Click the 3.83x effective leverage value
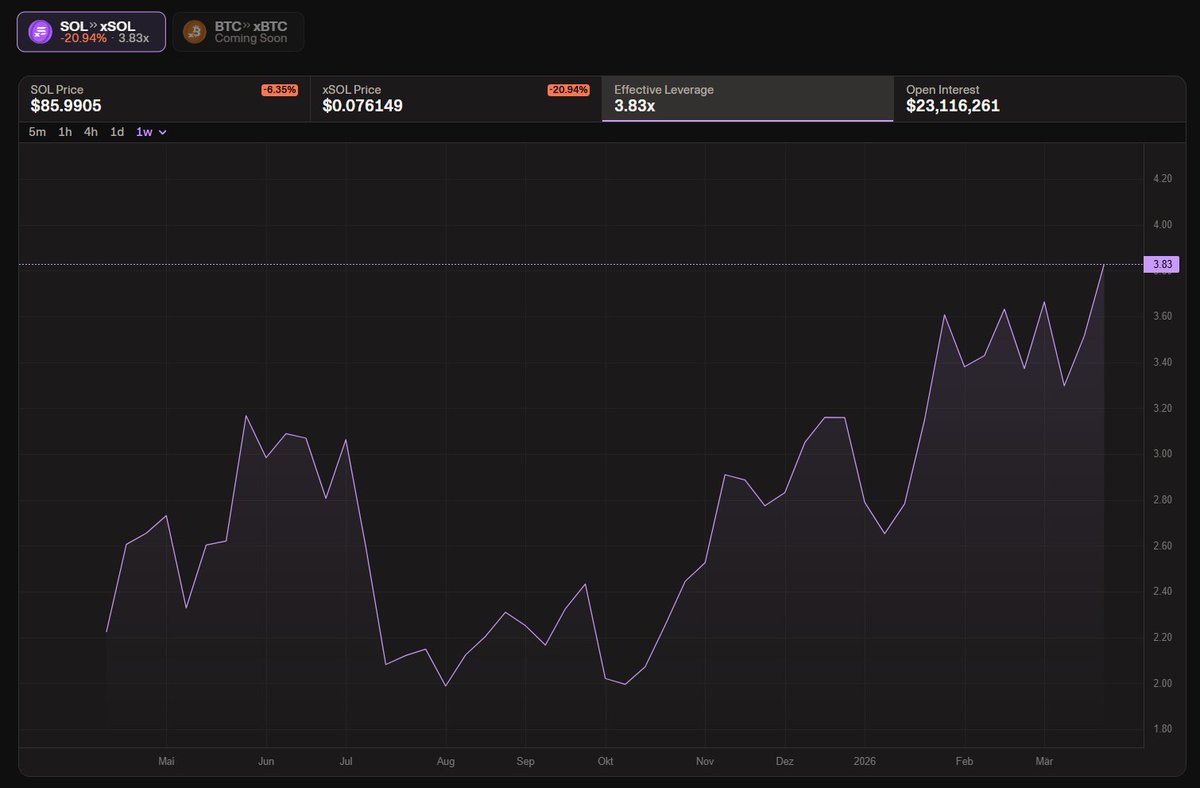Image resolution: width=1200 pixels, height=788 pixels. pyautogui.click(x=634, y=105)
